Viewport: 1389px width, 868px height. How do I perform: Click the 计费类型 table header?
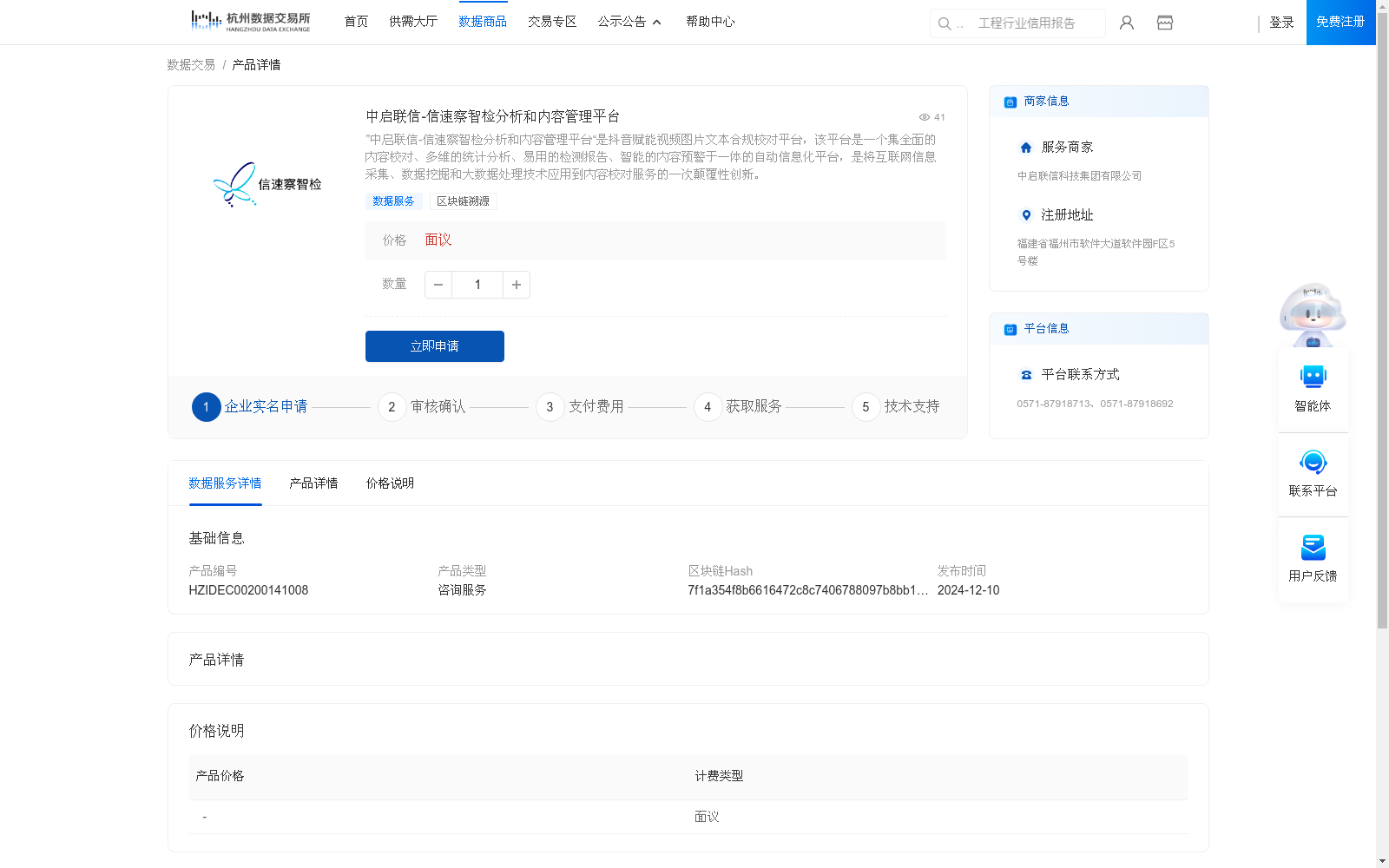(x=719, y=776)
